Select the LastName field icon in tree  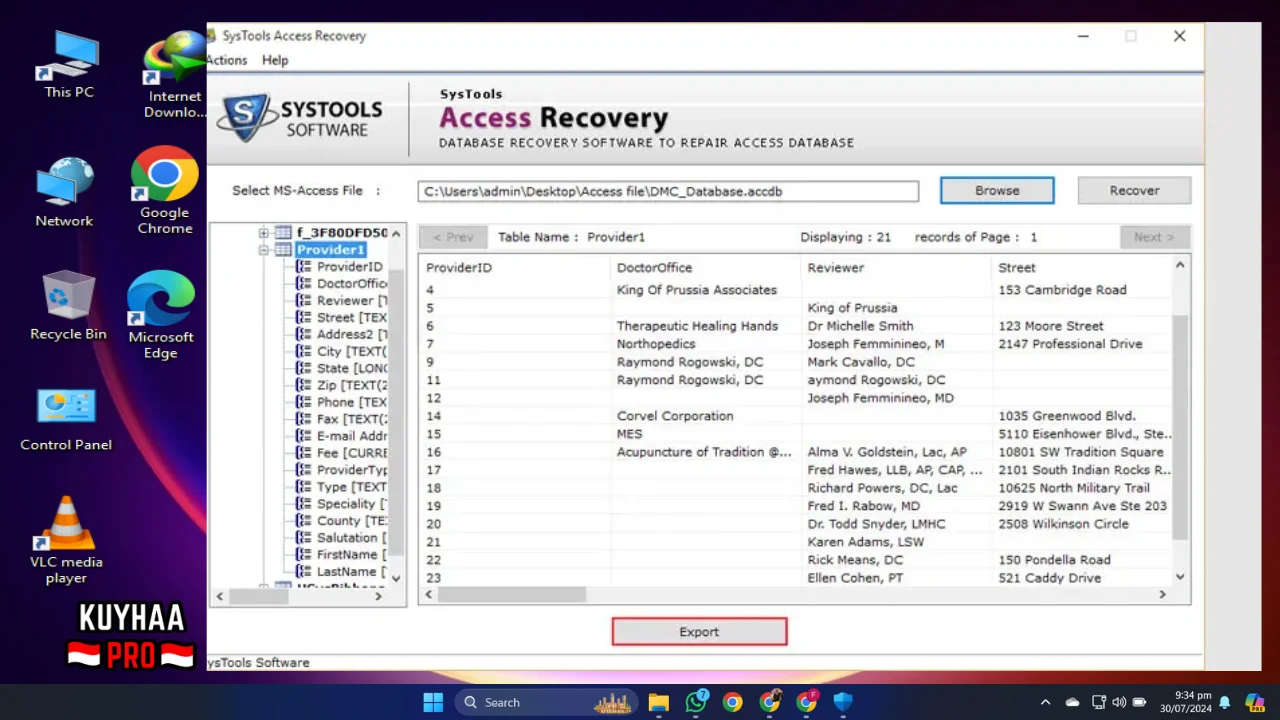(304, 573)
